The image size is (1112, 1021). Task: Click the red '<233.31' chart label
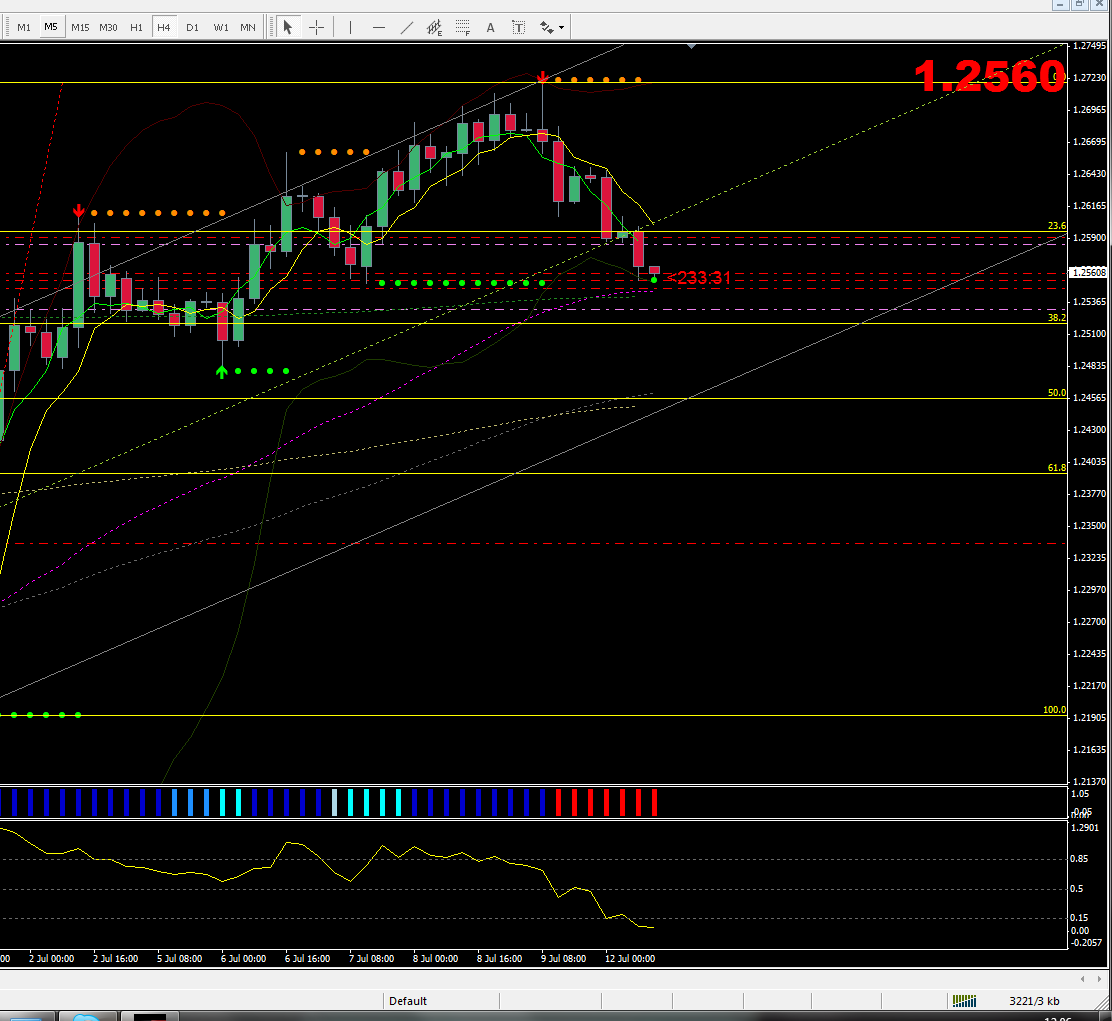point(699,278)
